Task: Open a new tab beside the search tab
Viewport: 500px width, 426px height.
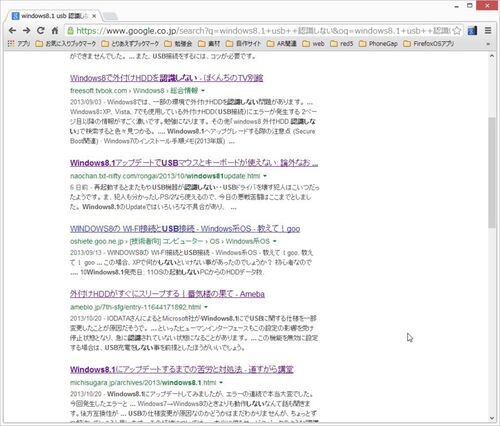Action: coord(110,16)
